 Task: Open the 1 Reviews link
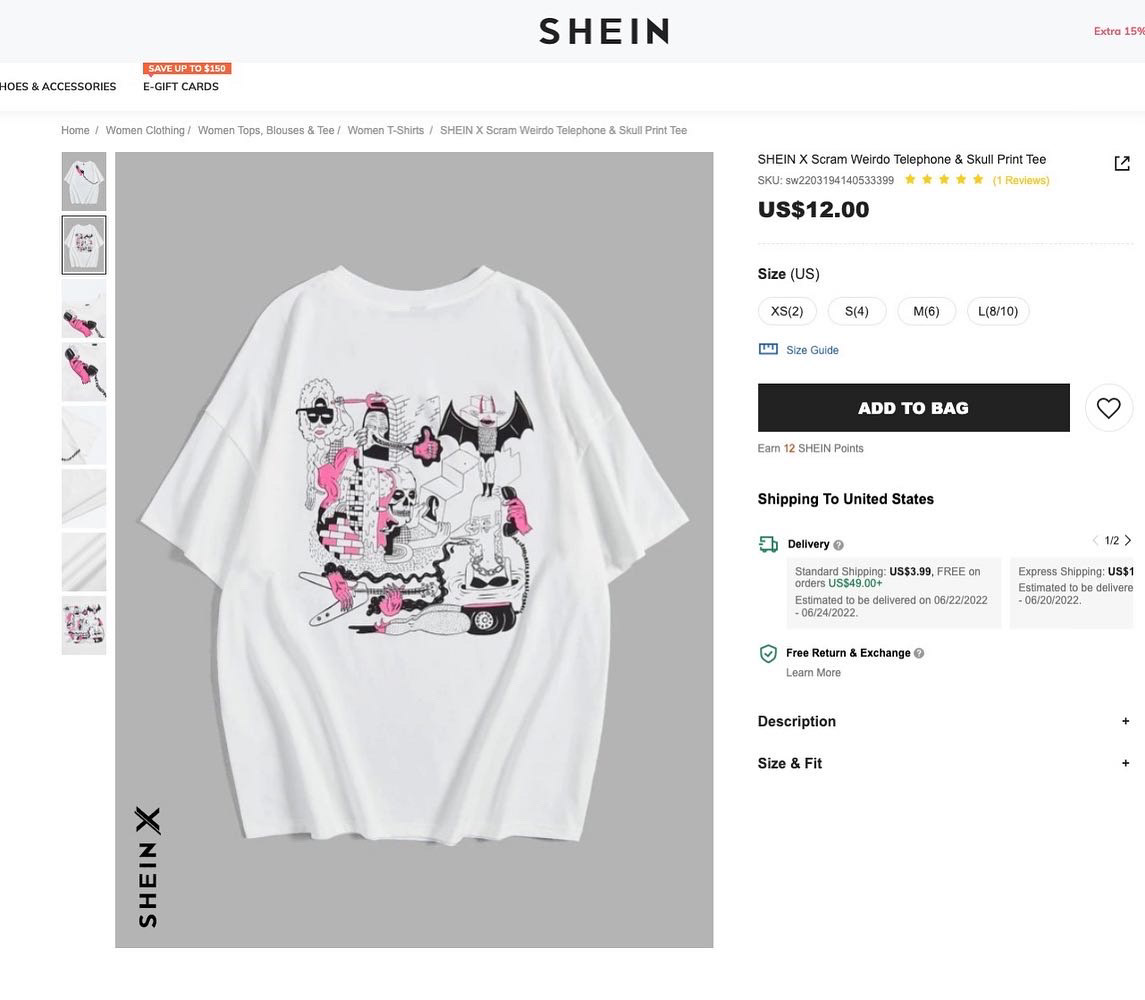[x=1020, y=181]
